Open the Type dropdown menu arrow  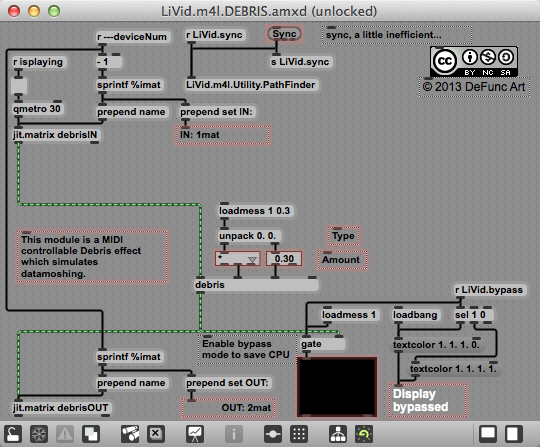[x=252, y=259]
